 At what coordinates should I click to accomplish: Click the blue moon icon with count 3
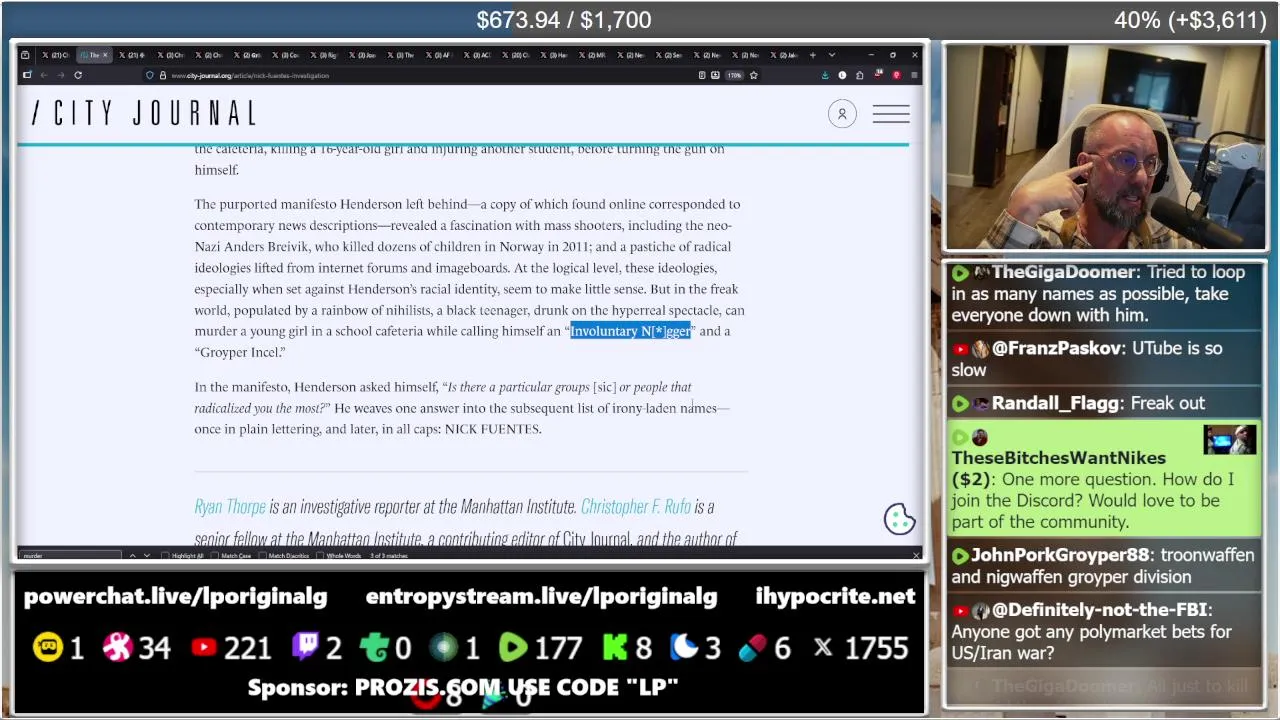click(x=684, y=648)
